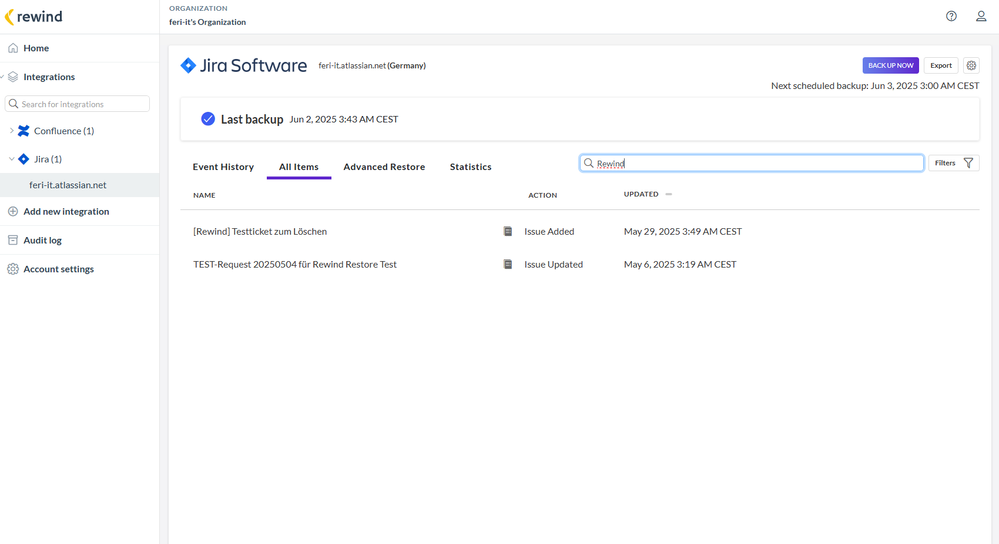The image size is (999, 544).
Task: Click the May 29, 2025 3:49 AM date
Action: click(x=683, y=231)
